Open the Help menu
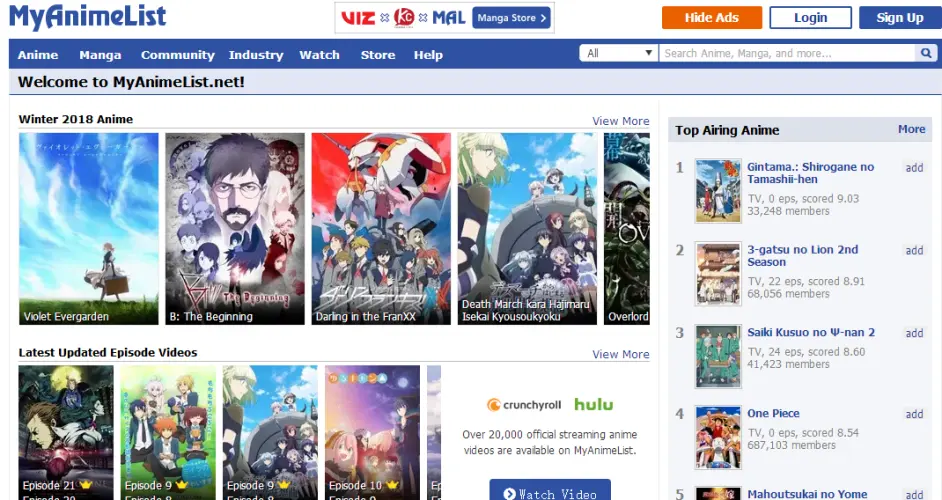Screen dimensions: 942x500 [x=428, y=55]
